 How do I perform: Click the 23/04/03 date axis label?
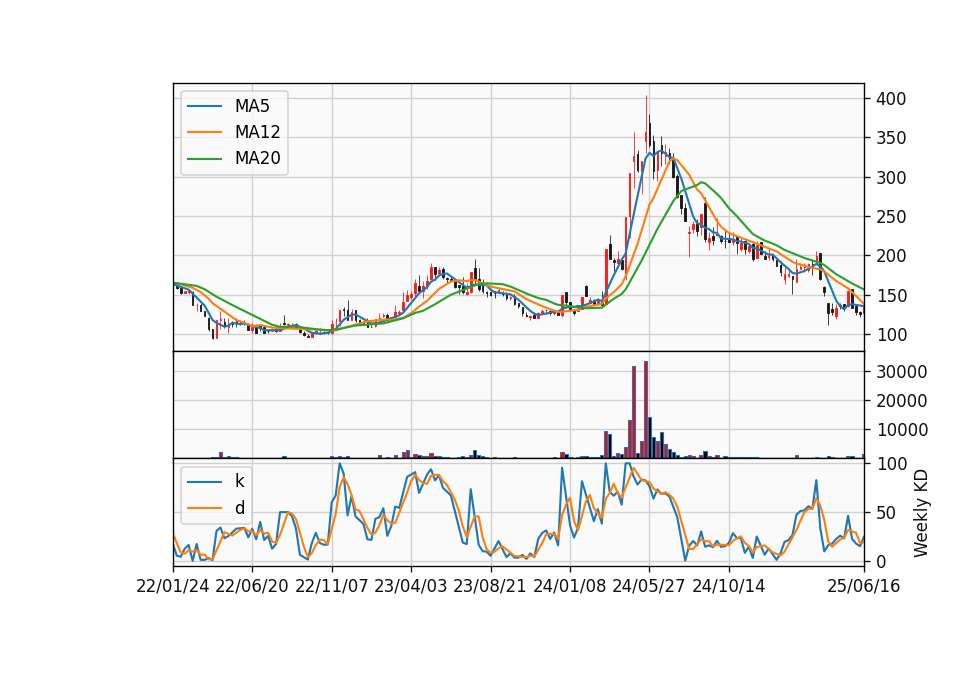click(x=411, y=586)
